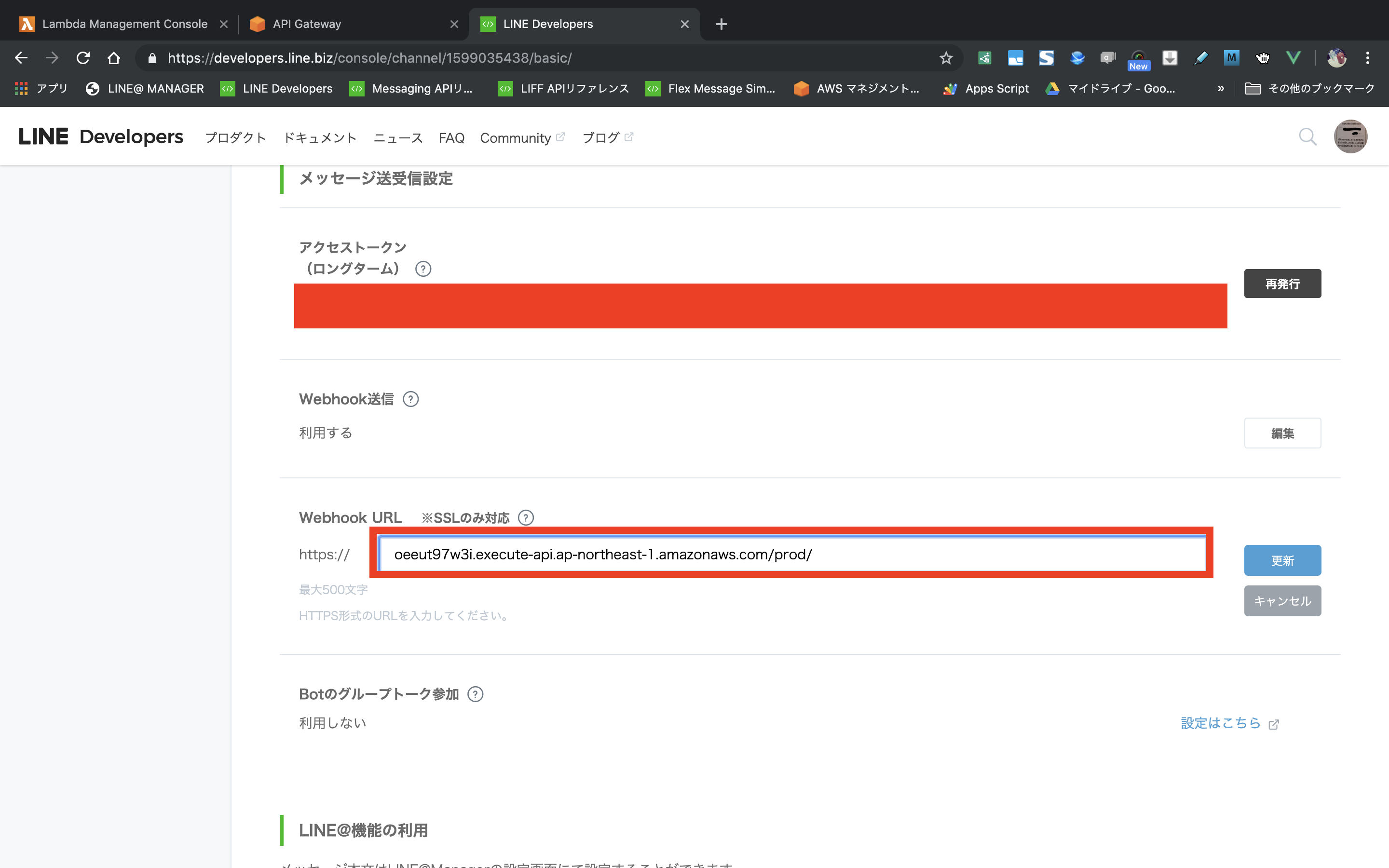Click help icon beside Webhook送信

410,399
